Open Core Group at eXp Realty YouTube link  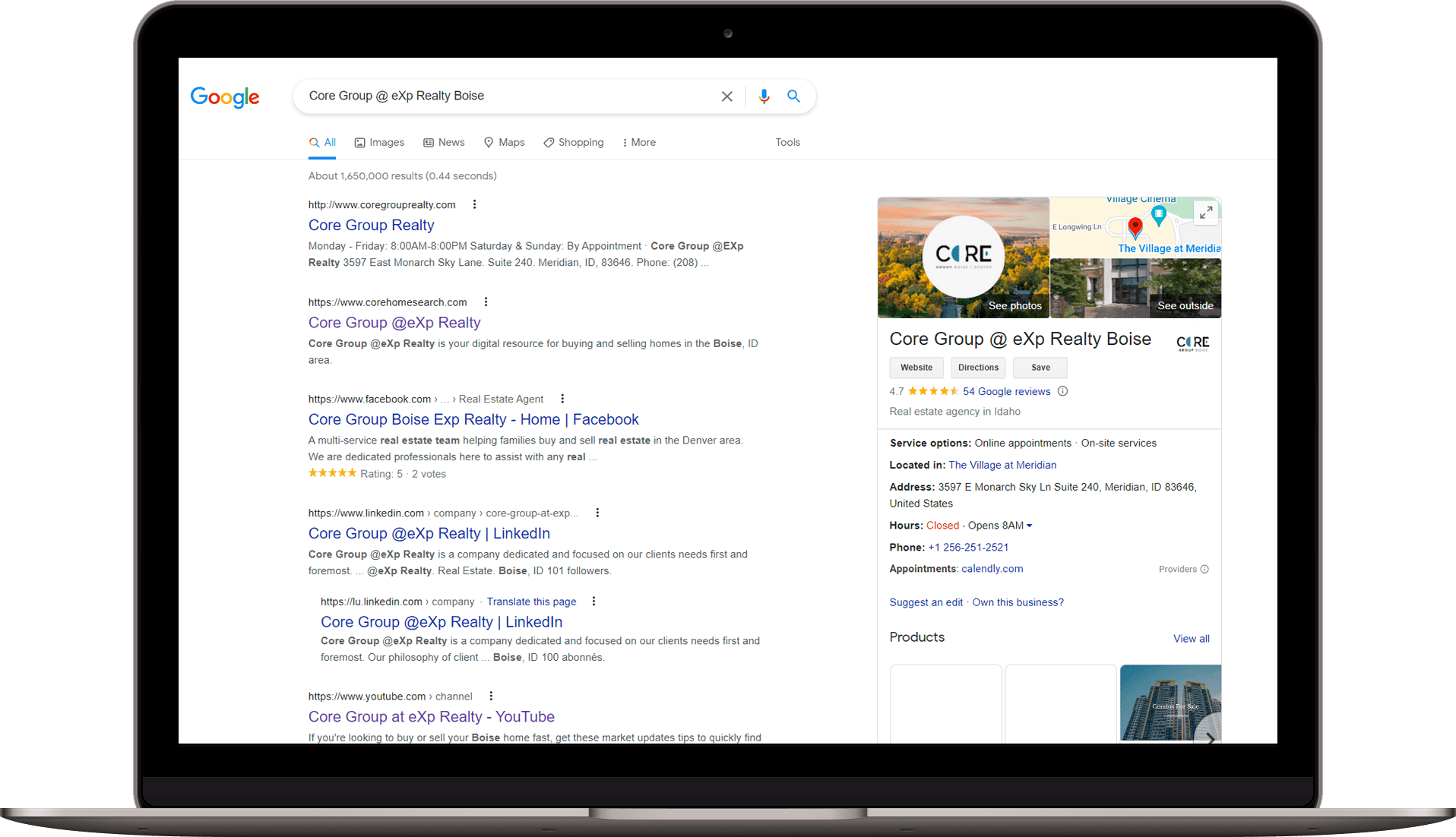click(x=432, y=716)
